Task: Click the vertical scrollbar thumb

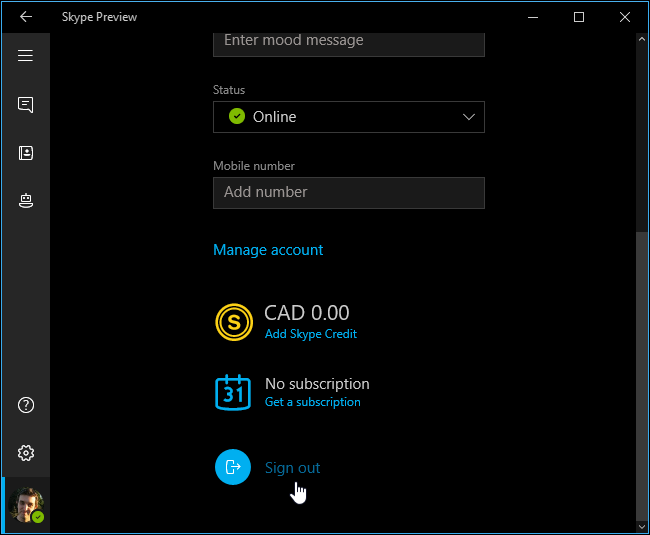Action: 642,375
